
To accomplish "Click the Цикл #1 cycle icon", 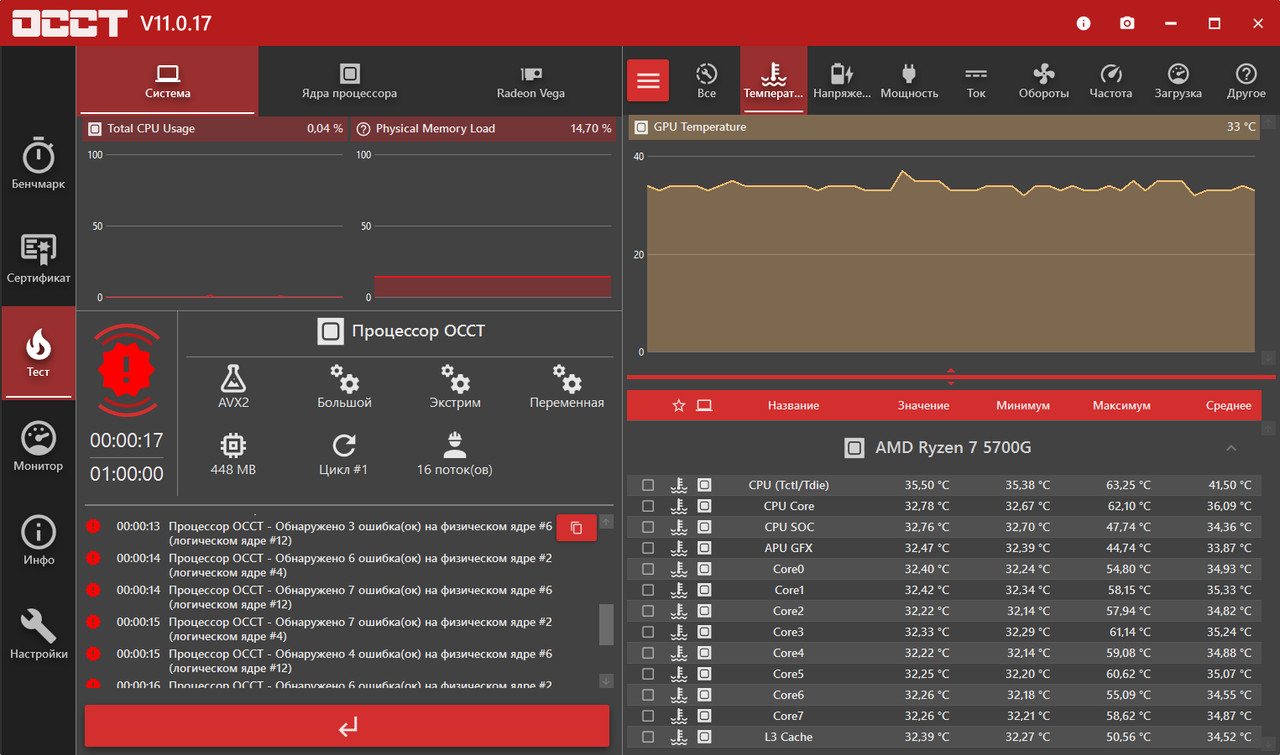I will (x=344, y=445).
